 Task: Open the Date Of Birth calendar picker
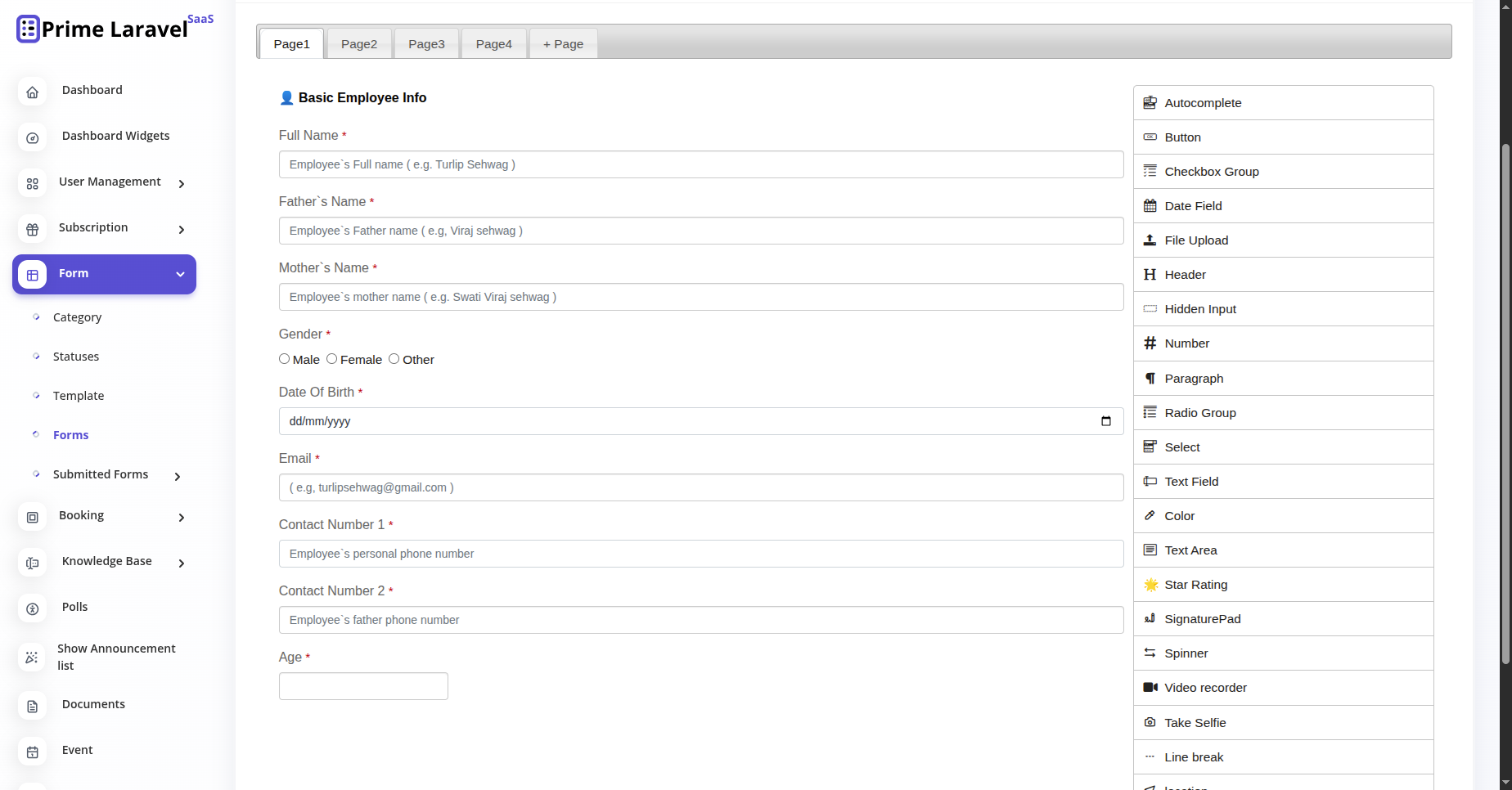click(x=1106, y=421)
